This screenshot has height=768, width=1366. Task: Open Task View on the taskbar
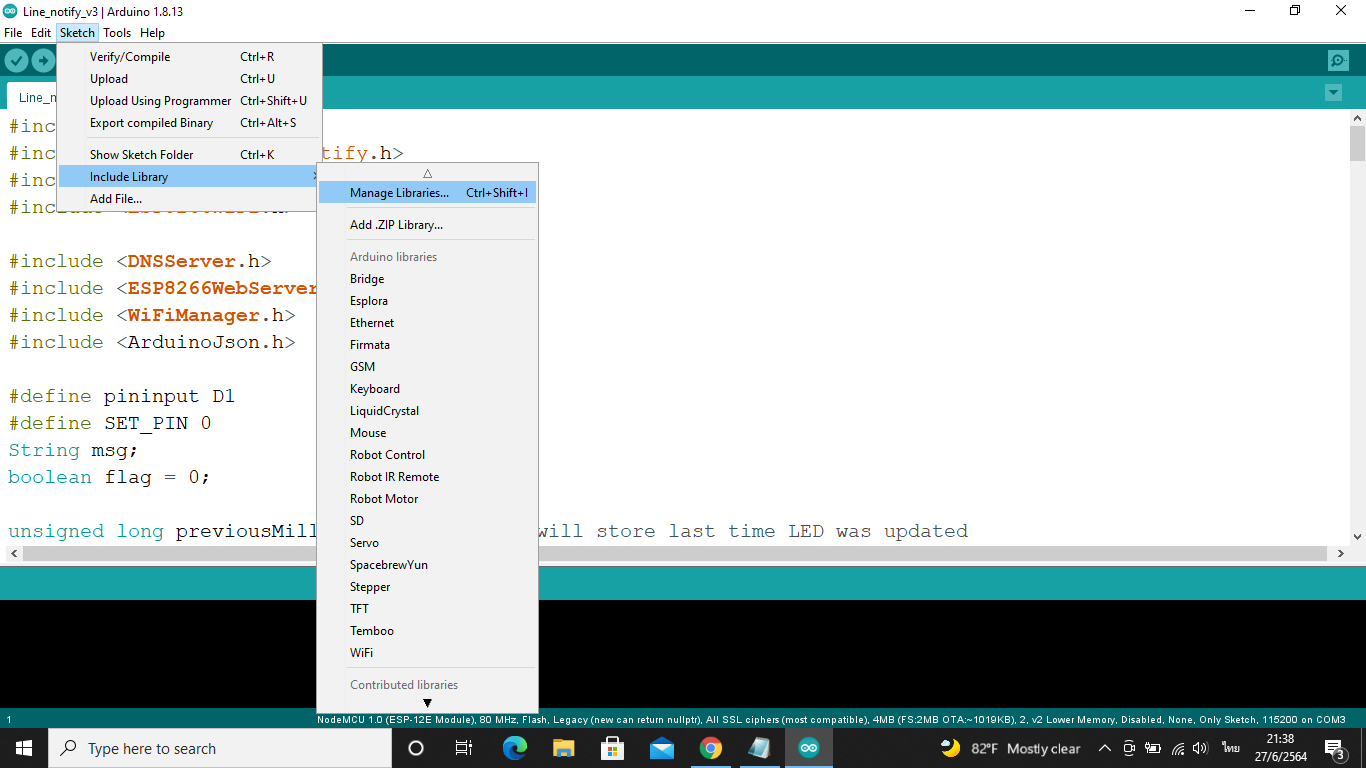click(x=464, y=748)
